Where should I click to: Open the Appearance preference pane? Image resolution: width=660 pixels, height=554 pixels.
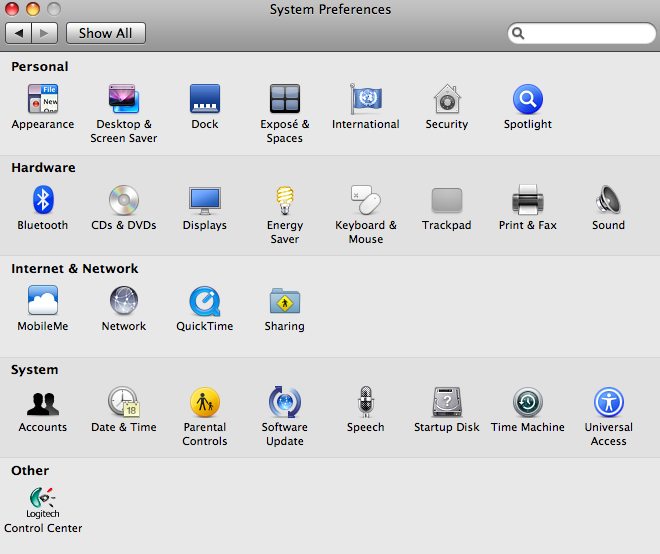pos(43,99)
